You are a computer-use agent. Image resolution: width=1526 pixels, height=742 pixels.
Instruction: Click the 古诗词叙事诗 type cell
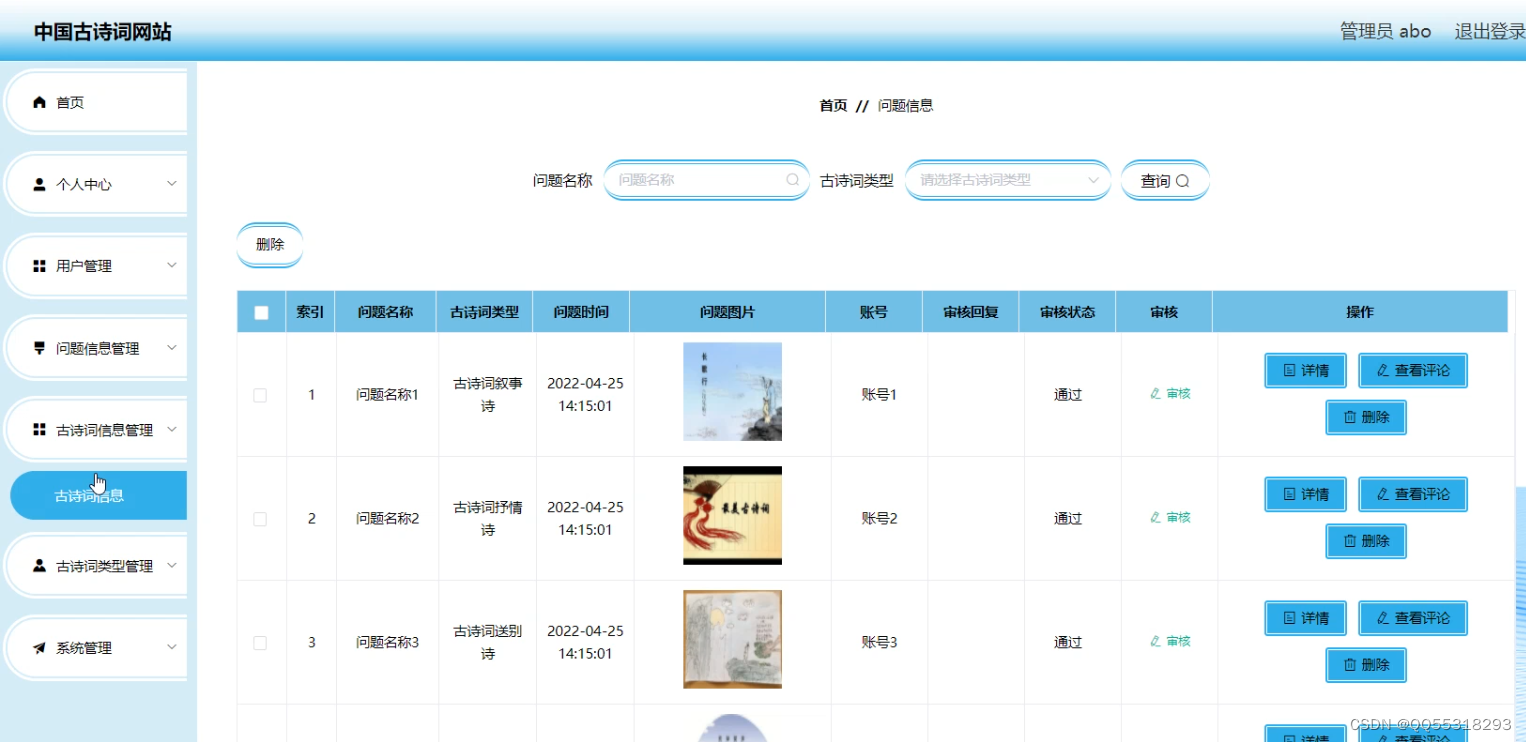click(x=488, y=395)
